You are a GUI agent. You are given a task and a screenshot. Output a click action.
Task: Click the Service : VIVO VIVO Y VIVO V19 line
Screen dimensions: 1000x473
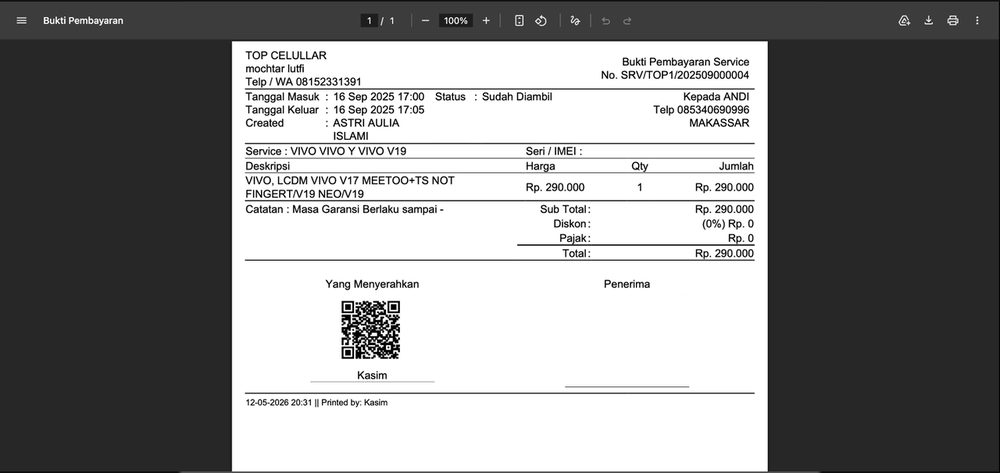[326, 151]
